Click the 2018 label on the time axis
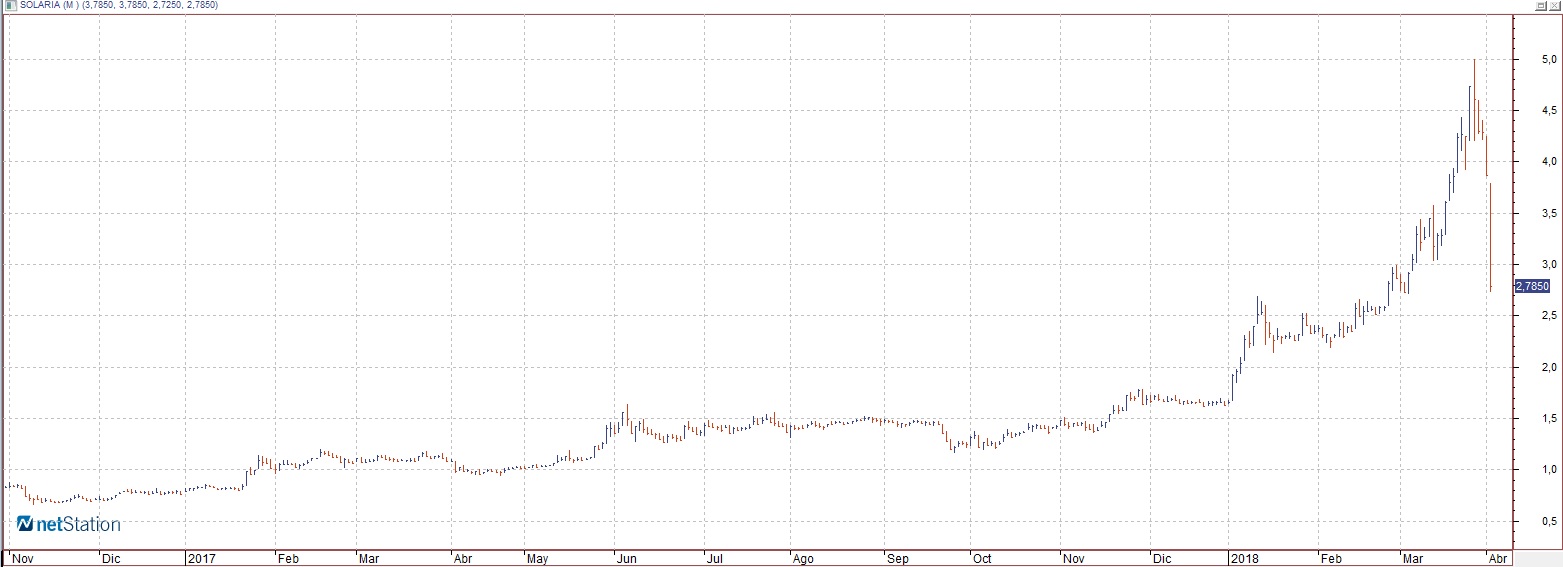Image resolution: width=1563 pixels, height=567 pixels. click(1243, 558)
